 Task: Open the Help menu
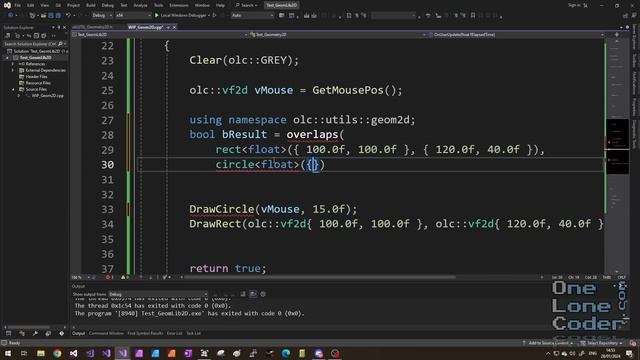click(x=220, y=5)
